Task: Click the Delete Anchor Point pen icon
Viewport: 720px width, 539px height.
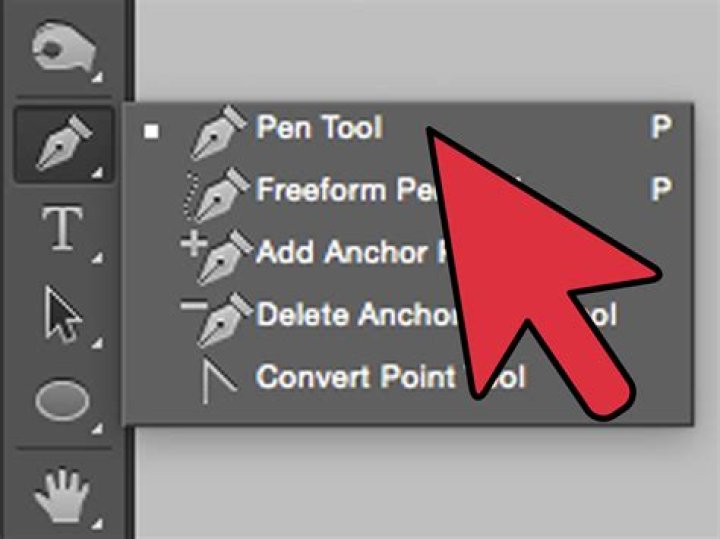Action: 217,320
